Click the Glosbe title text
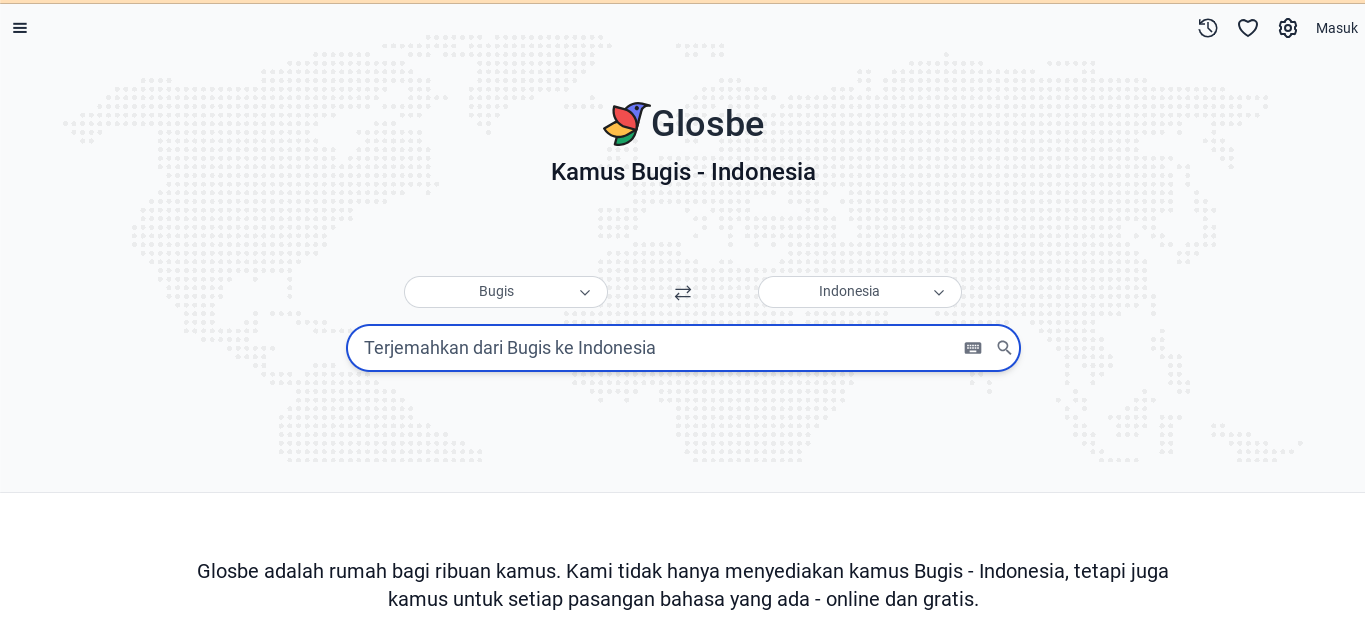The image size is (1365, 637). pyautogui.click(x=708, y=124)
